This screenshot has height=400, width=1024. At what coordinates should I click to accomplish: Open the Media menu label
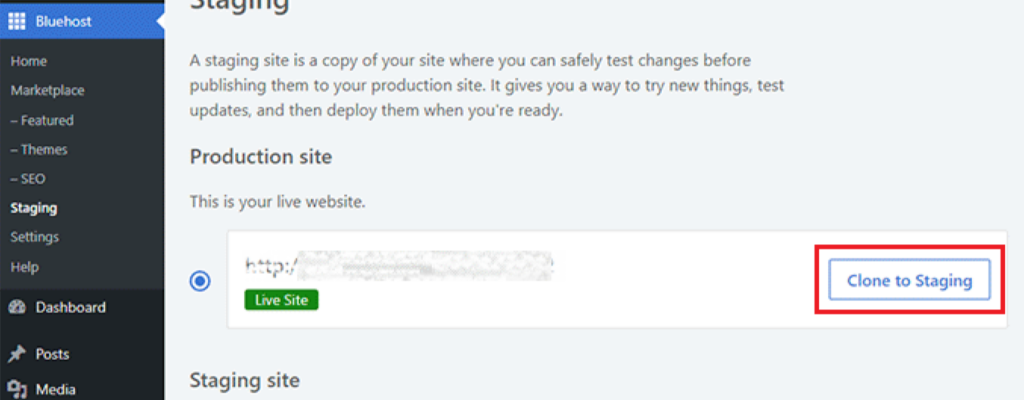[x=55, y=389]
